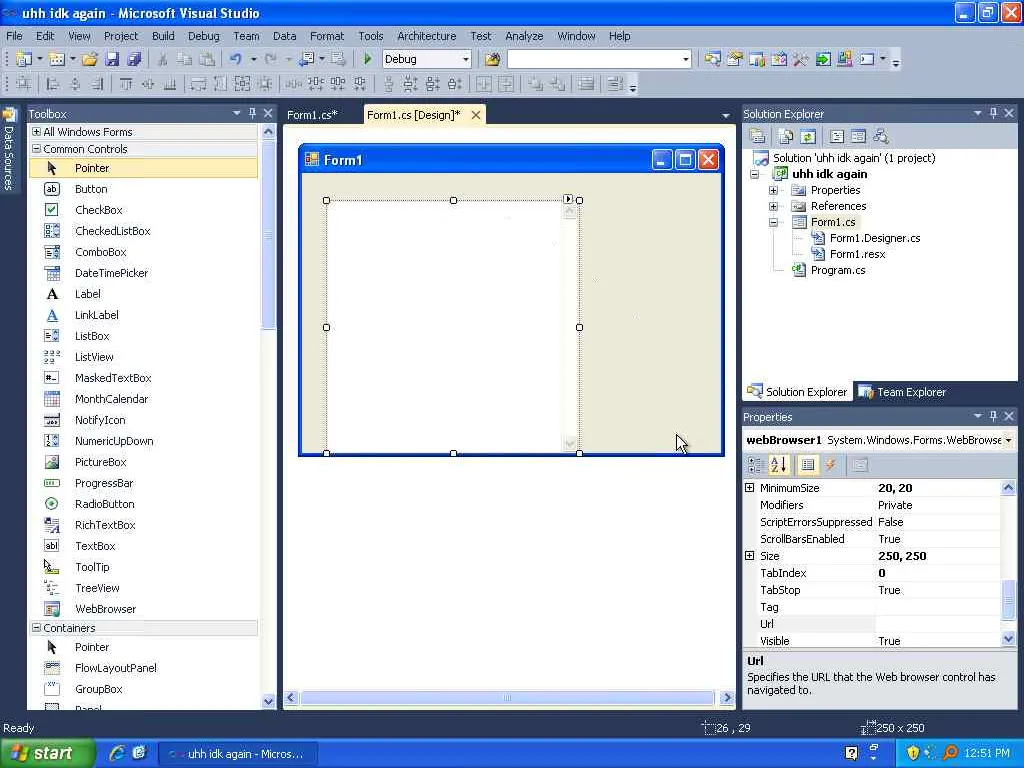Collapse the Containers toolbox group
The width and height of the screenshot is (1024, 768).
pyautogui.click(x=37, y=628)
